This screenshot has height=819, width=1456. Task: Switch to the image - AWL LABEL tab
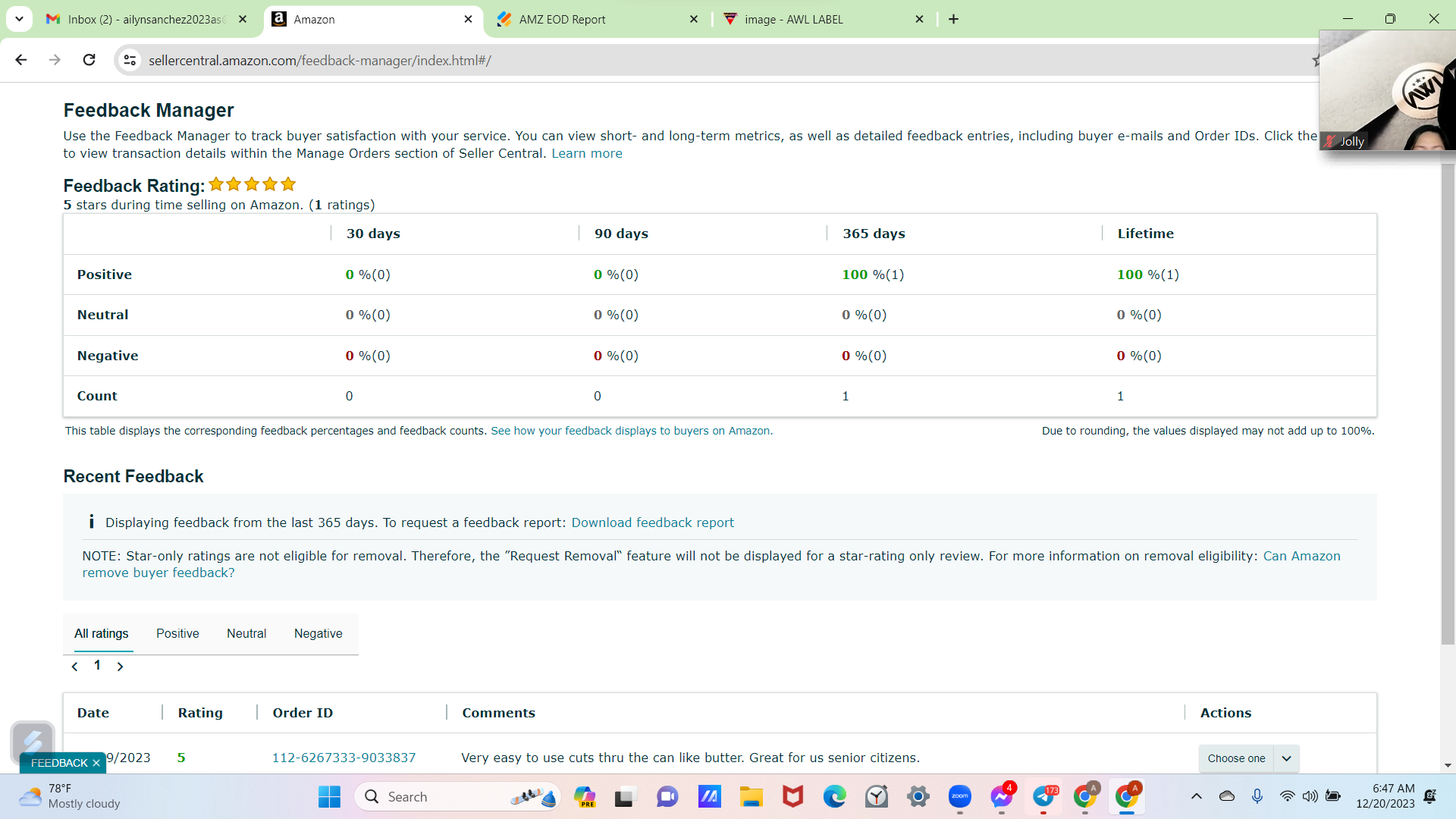click(x=824, y=20)
